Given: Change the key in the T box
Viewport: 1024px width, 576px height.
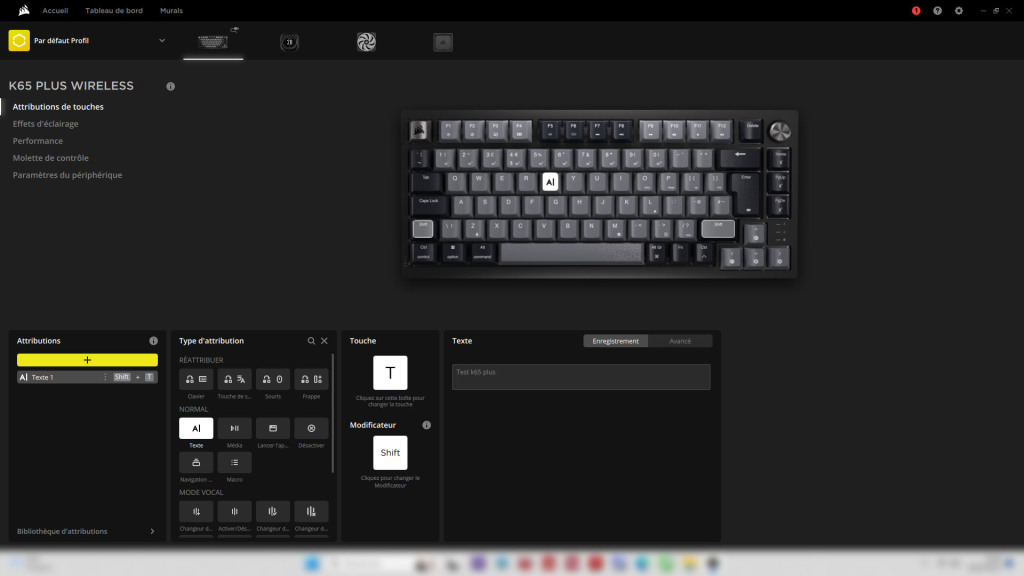Looking at the screenshot, I should pos(390,373).
